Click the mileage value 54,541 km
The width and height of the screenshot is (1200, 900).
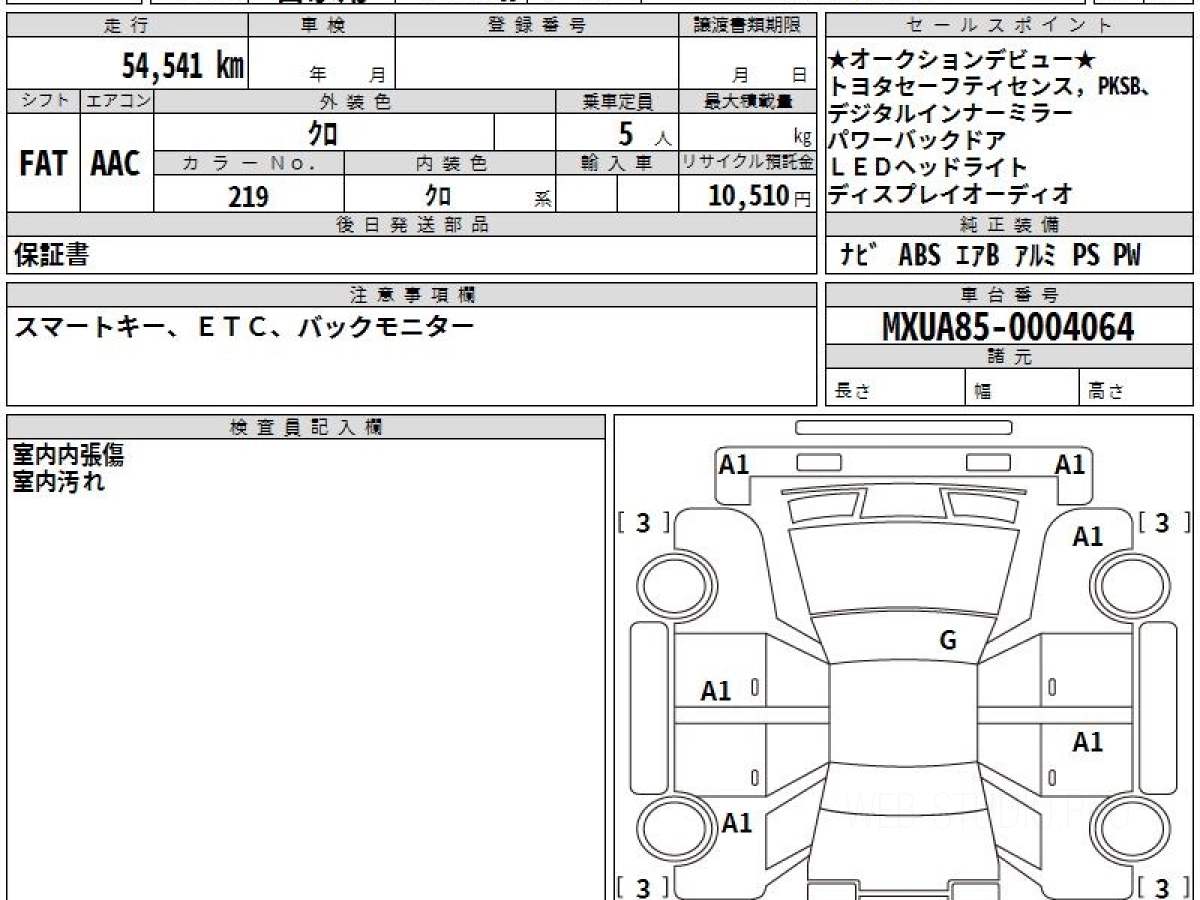click(x=183, y=67)
